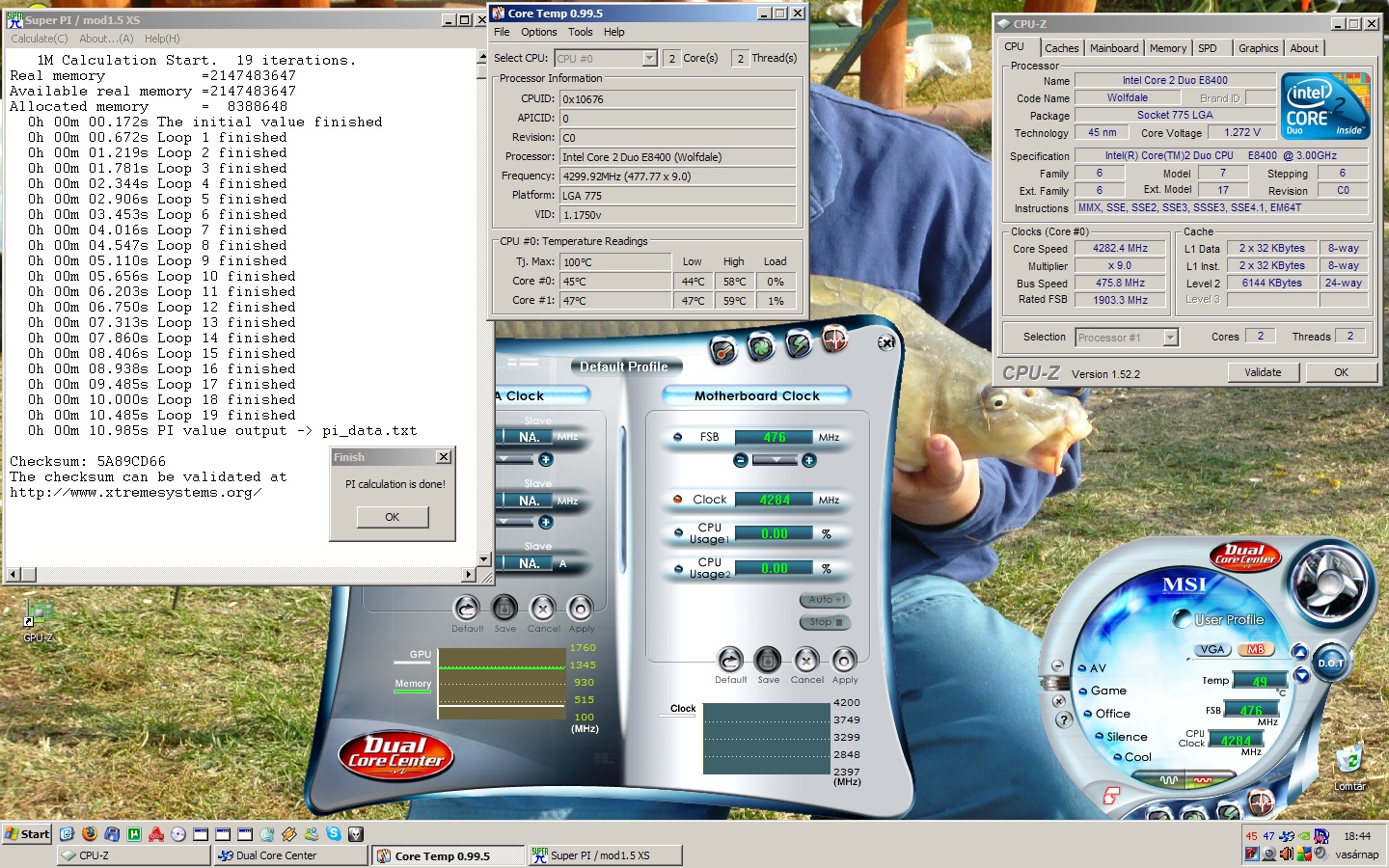
Task: Switch to MB mode in MSI dial
Action: pos(1255,649)
